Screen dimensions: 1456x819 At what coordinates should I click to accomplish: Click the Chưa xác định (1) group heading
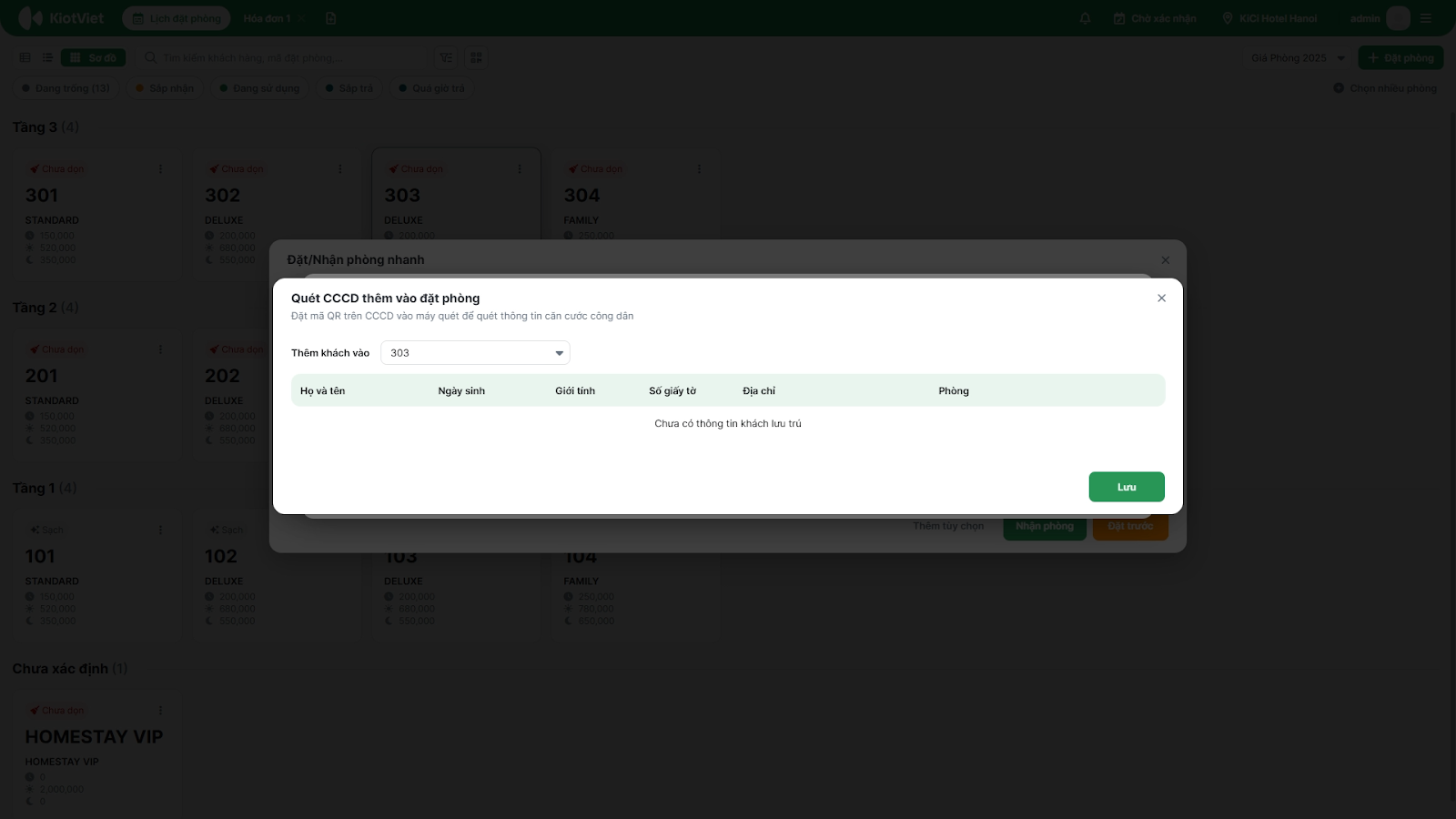[70, 669]
